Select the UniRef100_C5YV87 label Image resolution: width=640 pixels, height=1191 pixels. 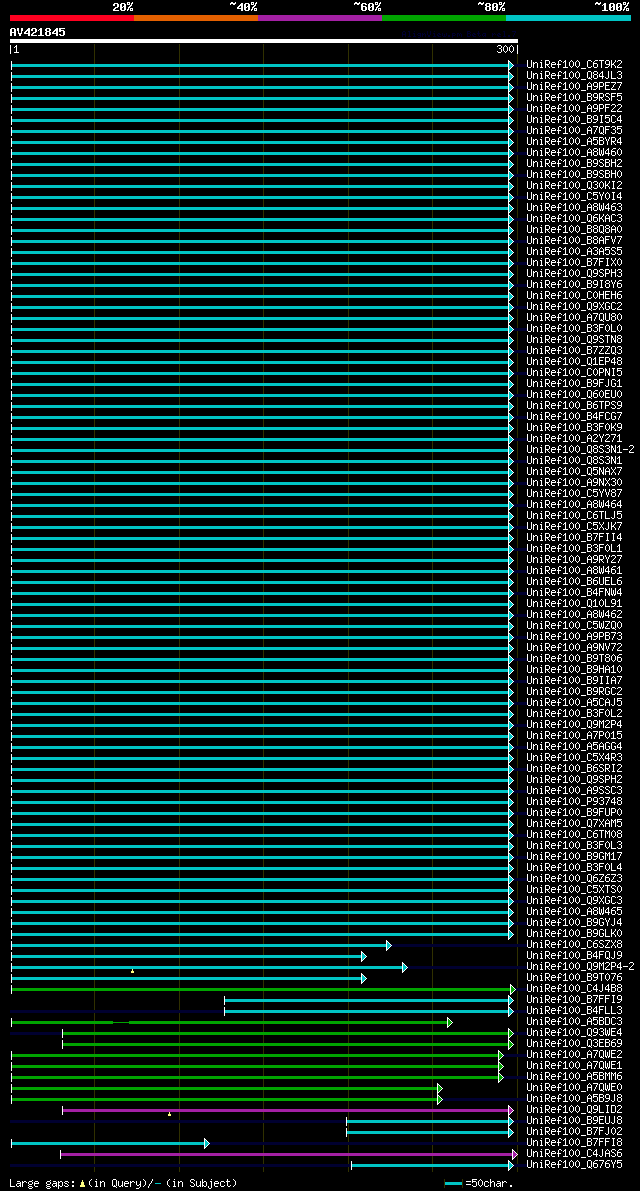click(x=574, y=494)
